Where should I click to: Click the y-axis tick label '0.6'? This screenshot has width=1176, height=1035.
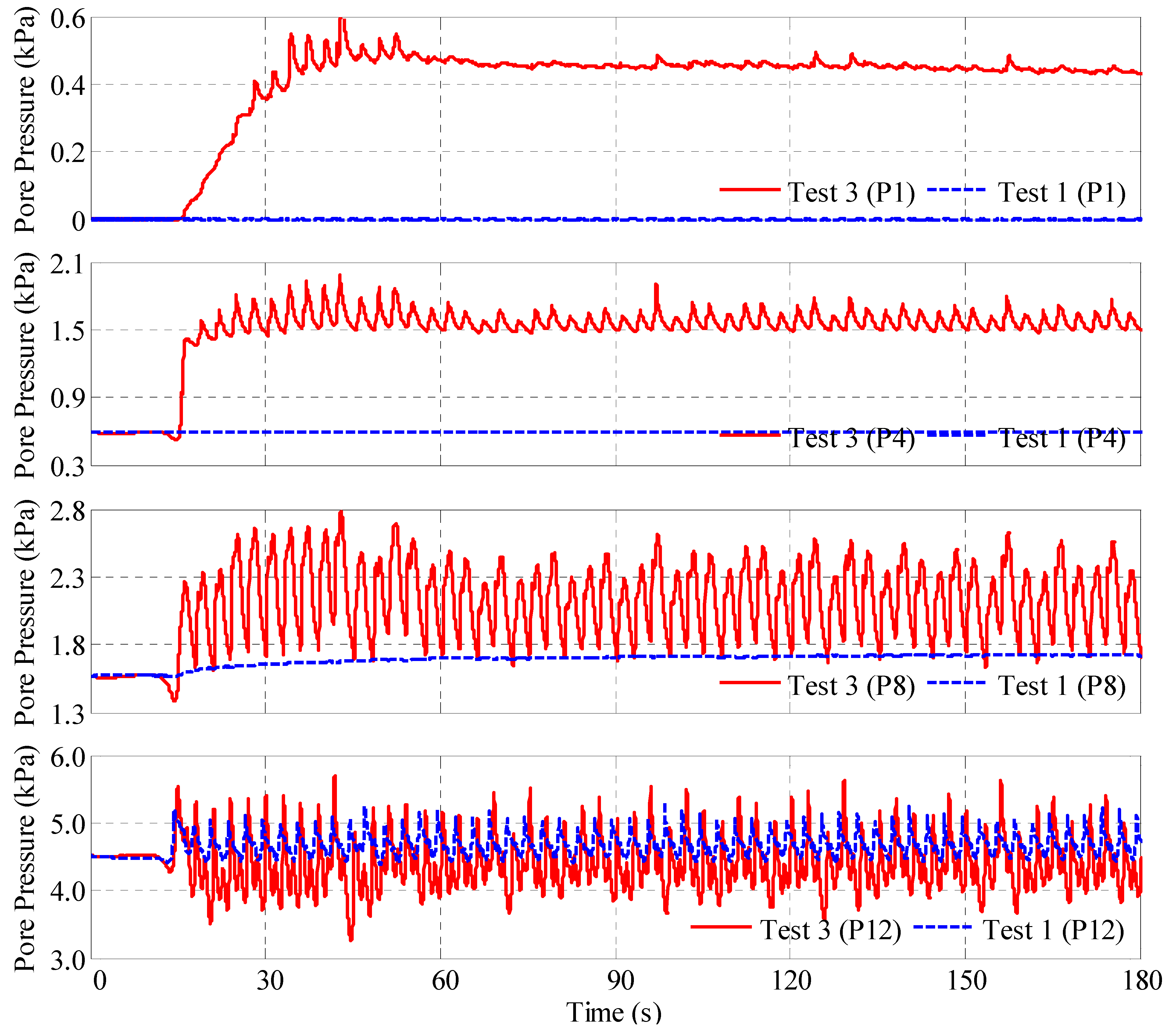pos(68,18)
